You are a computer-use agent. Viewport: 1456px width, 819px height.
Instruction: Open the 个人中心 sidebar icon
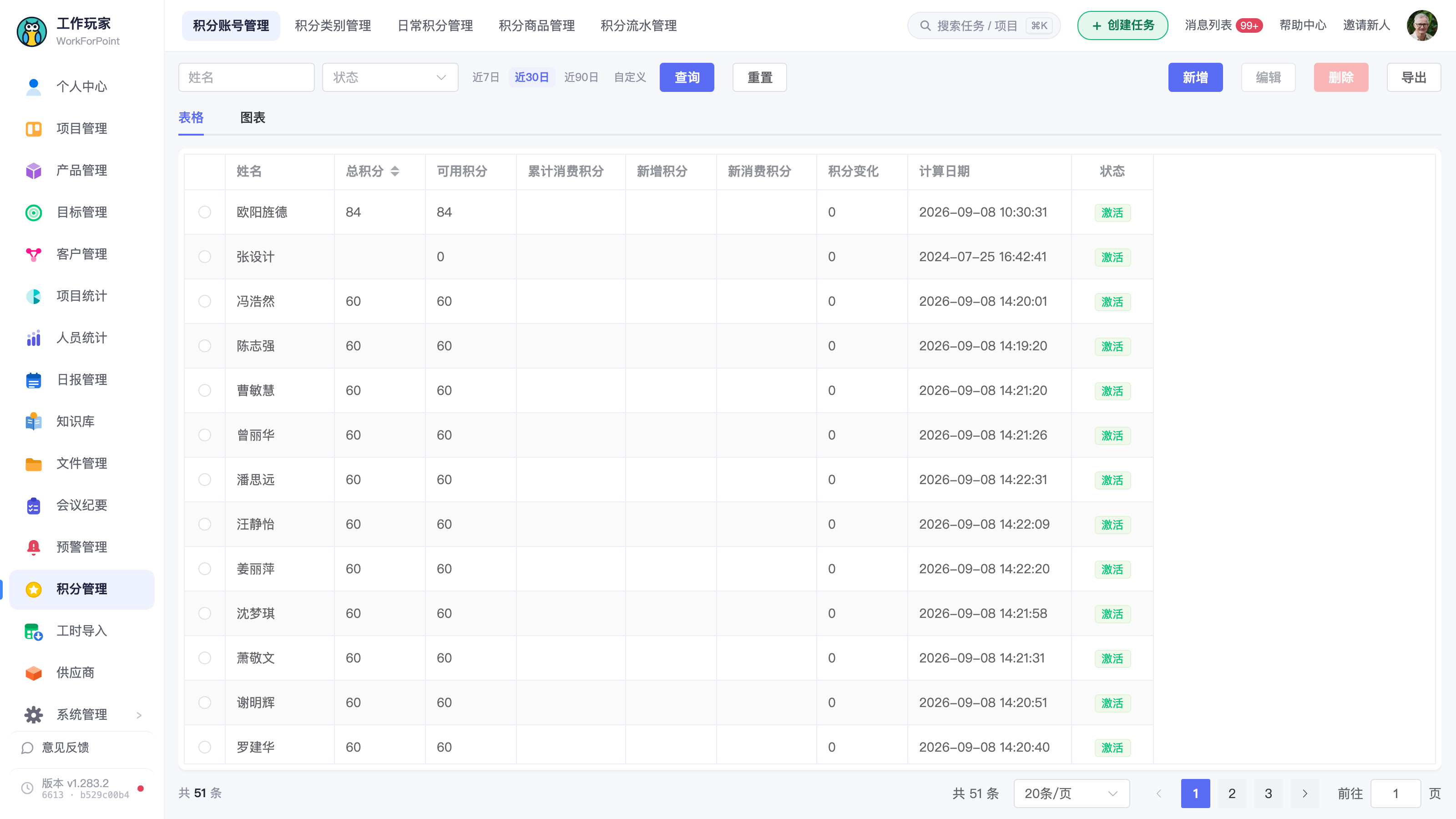(x=33, y=86)
